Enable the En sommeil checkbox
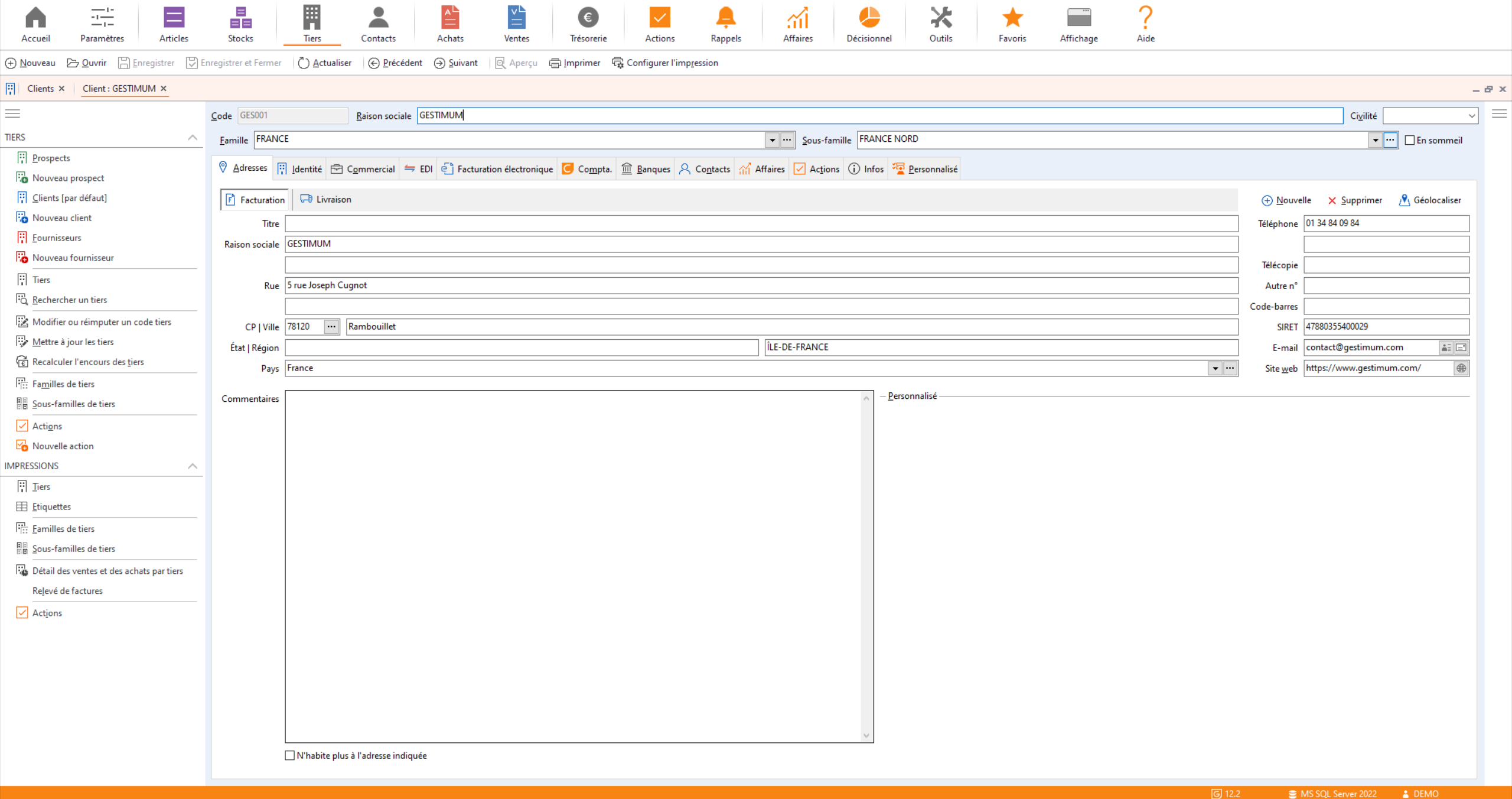Image resolution: width=1512 pixels, height=799 pixels. 1410,140
